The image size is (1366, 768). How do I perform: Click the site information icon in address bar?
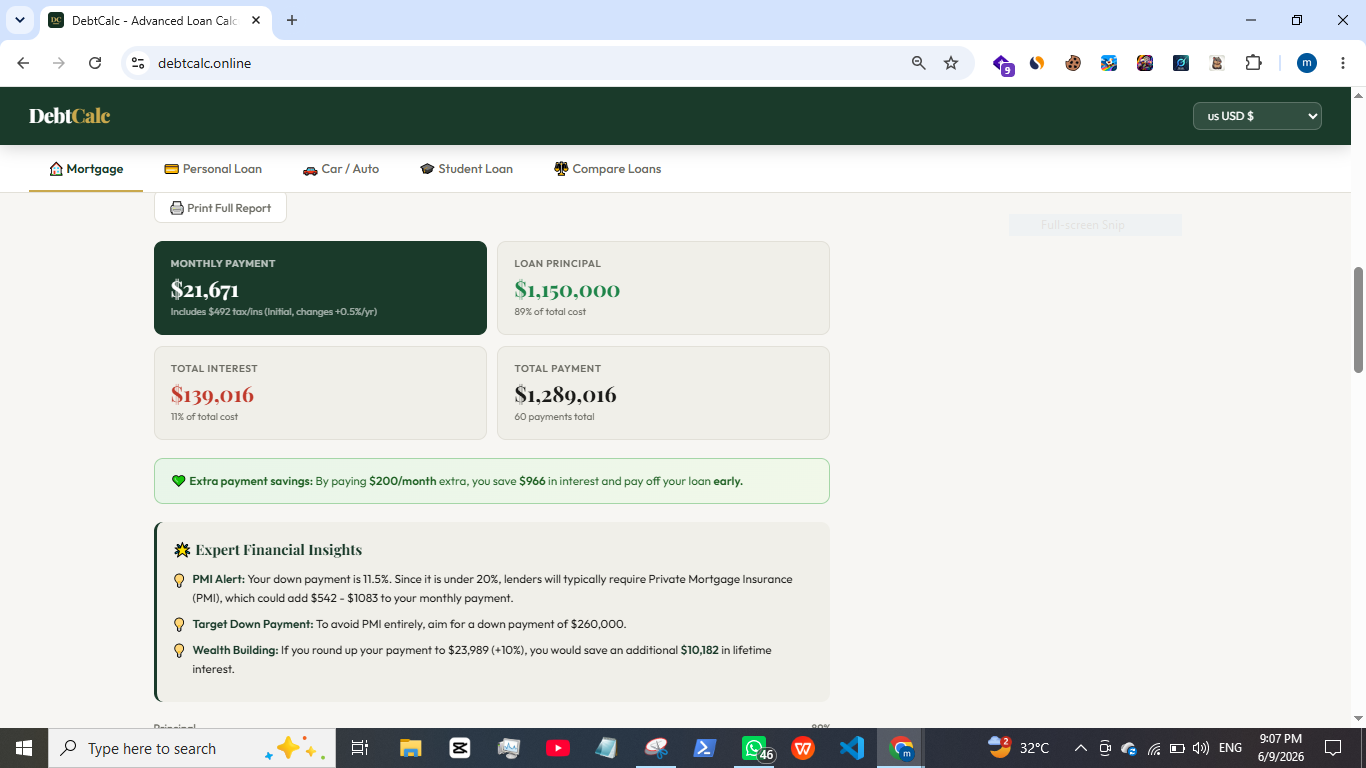(139, 63)
